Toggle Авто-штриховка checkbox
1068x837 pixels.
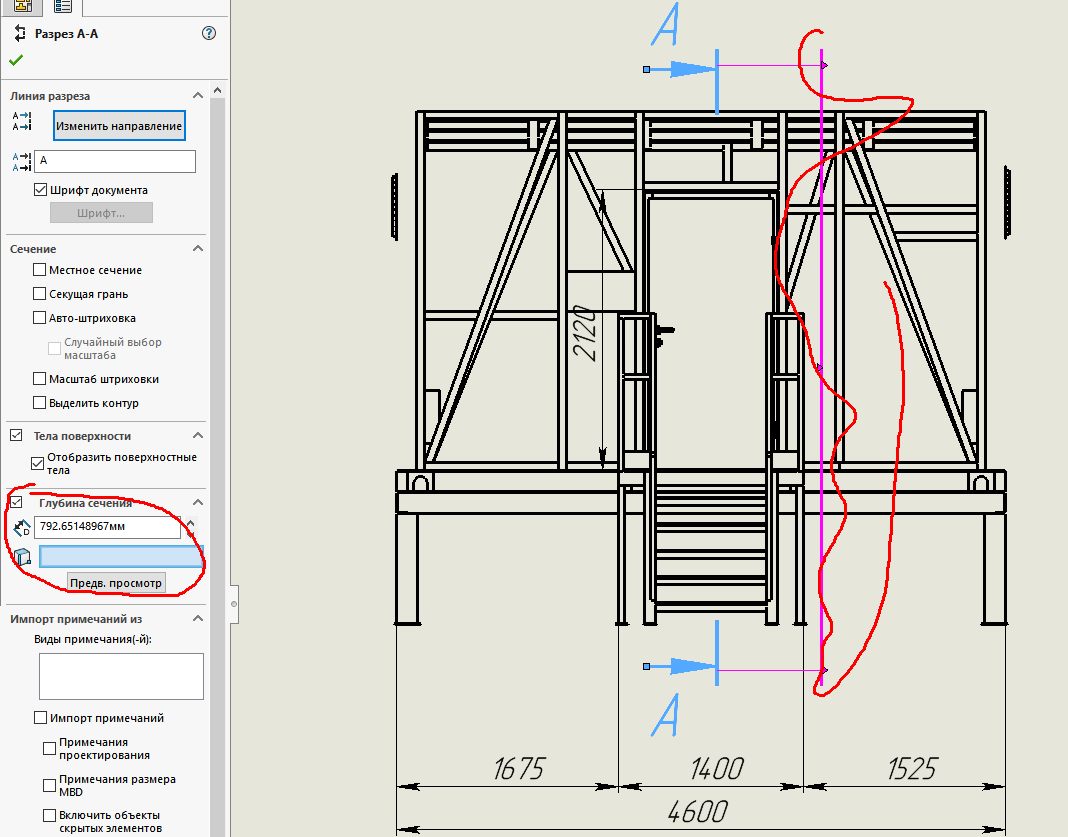(x=40, y=318)
